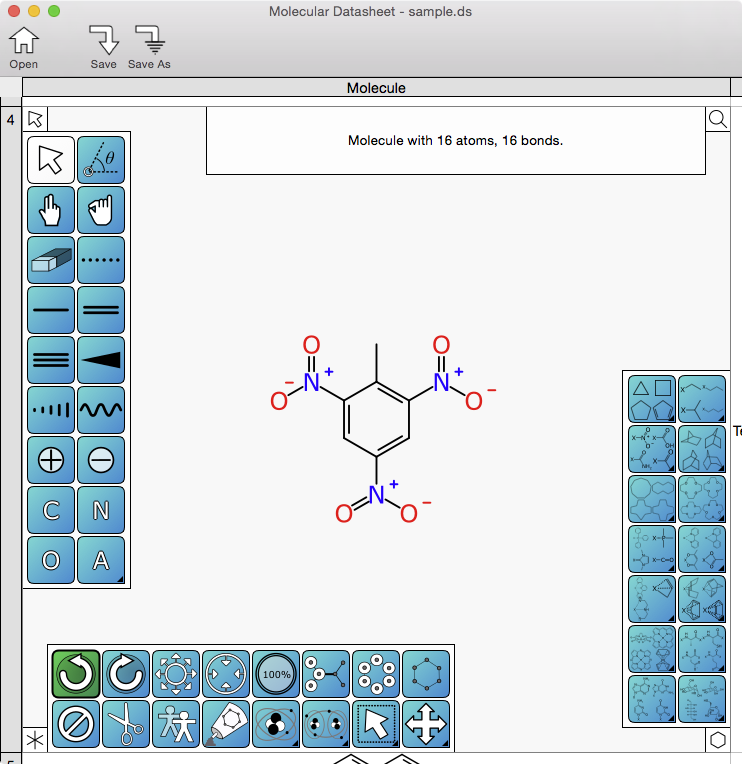Screen dimensions: 742x764
Task: Click the Save As button
Action: 149,48
